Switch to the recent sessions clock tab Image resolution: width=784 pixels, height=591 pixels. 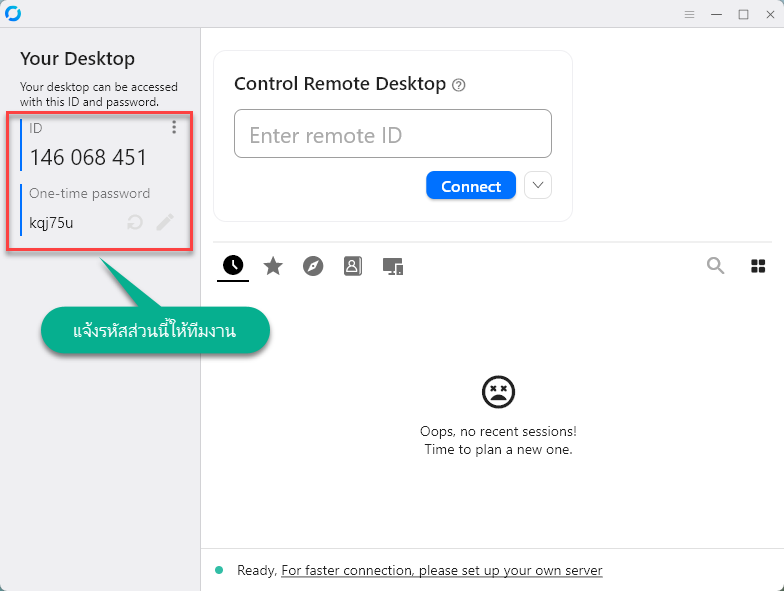click(x=232, y=265)
